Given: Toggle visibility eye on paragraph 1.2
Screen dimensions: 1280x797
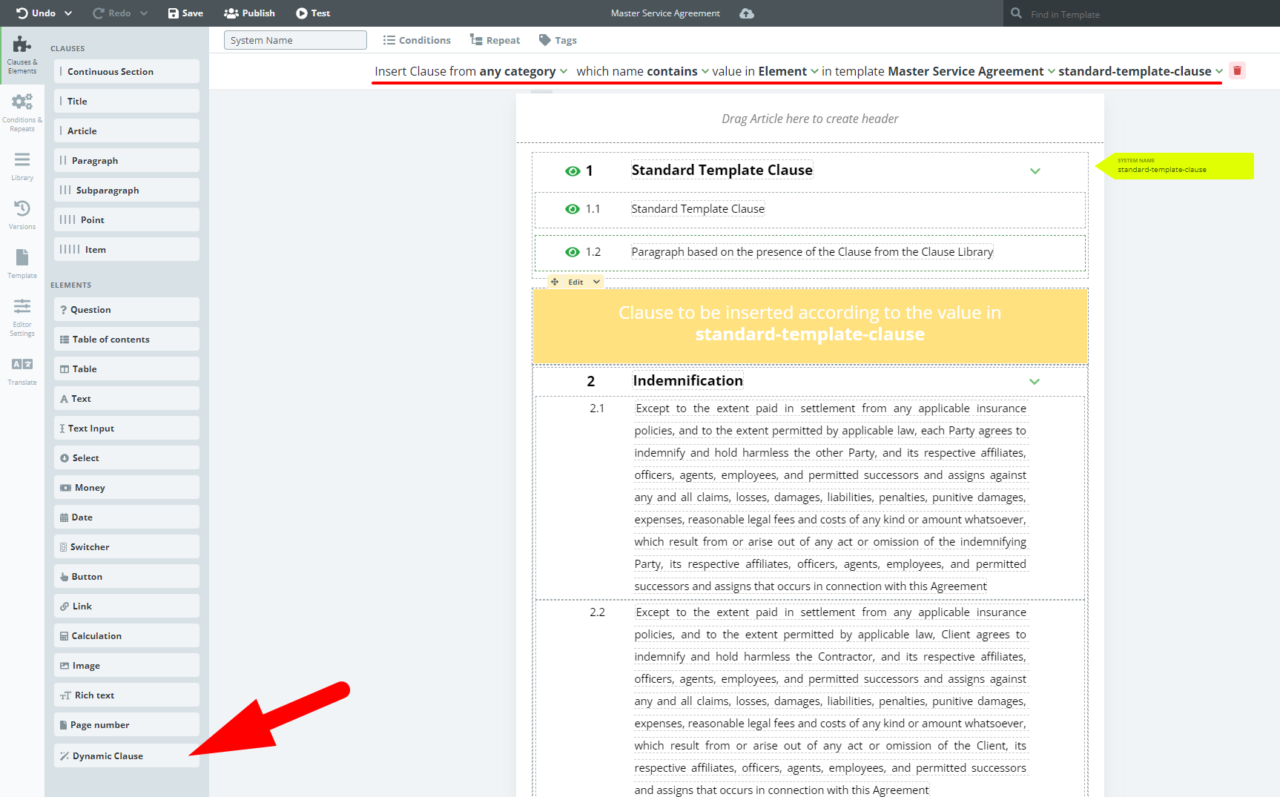Looking at the screenshot, I should click(x=570, y=251).
